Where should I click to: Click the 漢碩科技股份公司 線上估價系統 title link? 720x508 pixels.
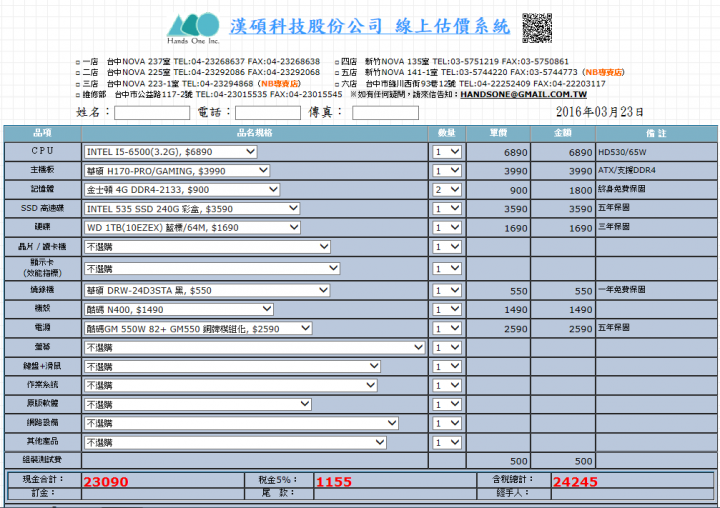(370, 27)
